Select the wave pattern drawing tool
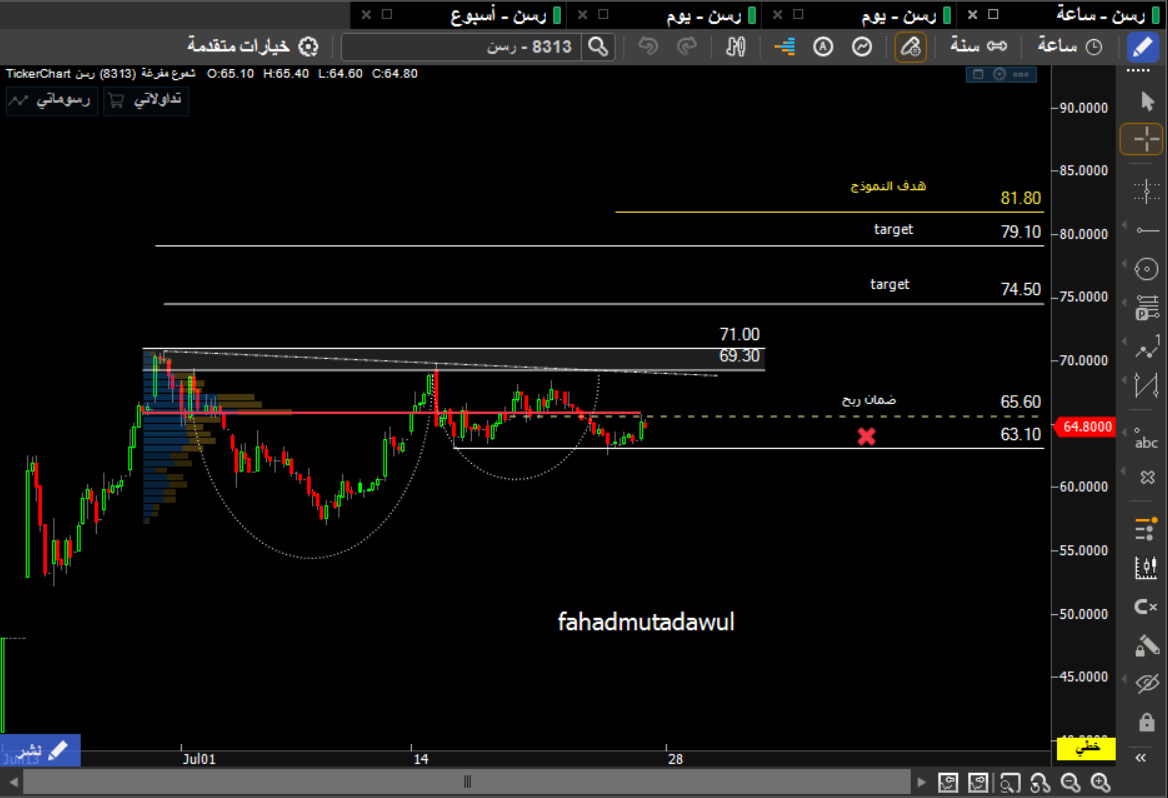Image resolution: width=1168 pixels, height=798 pixels. pos(1146,347)
